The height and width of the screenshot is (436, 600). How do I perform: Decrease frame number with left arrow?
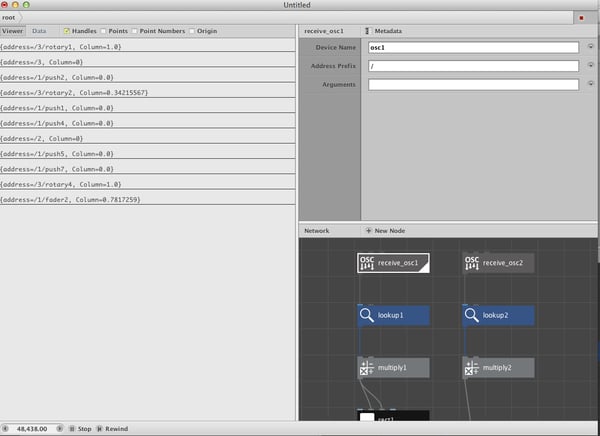[5, 428]
